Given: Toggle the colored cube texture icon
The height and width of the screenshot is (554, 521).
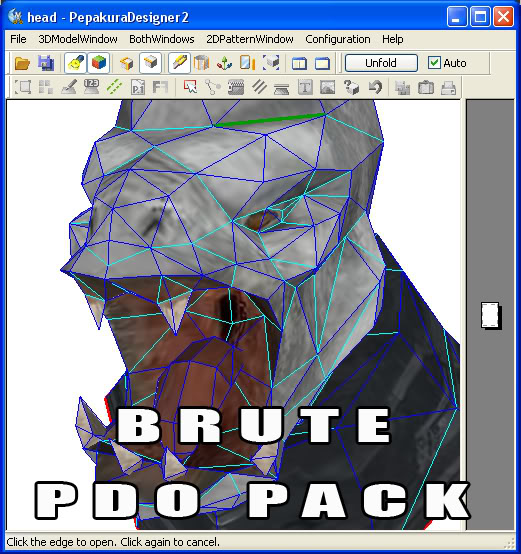Looking at the screenshot, I should click(x=99, y=63).
